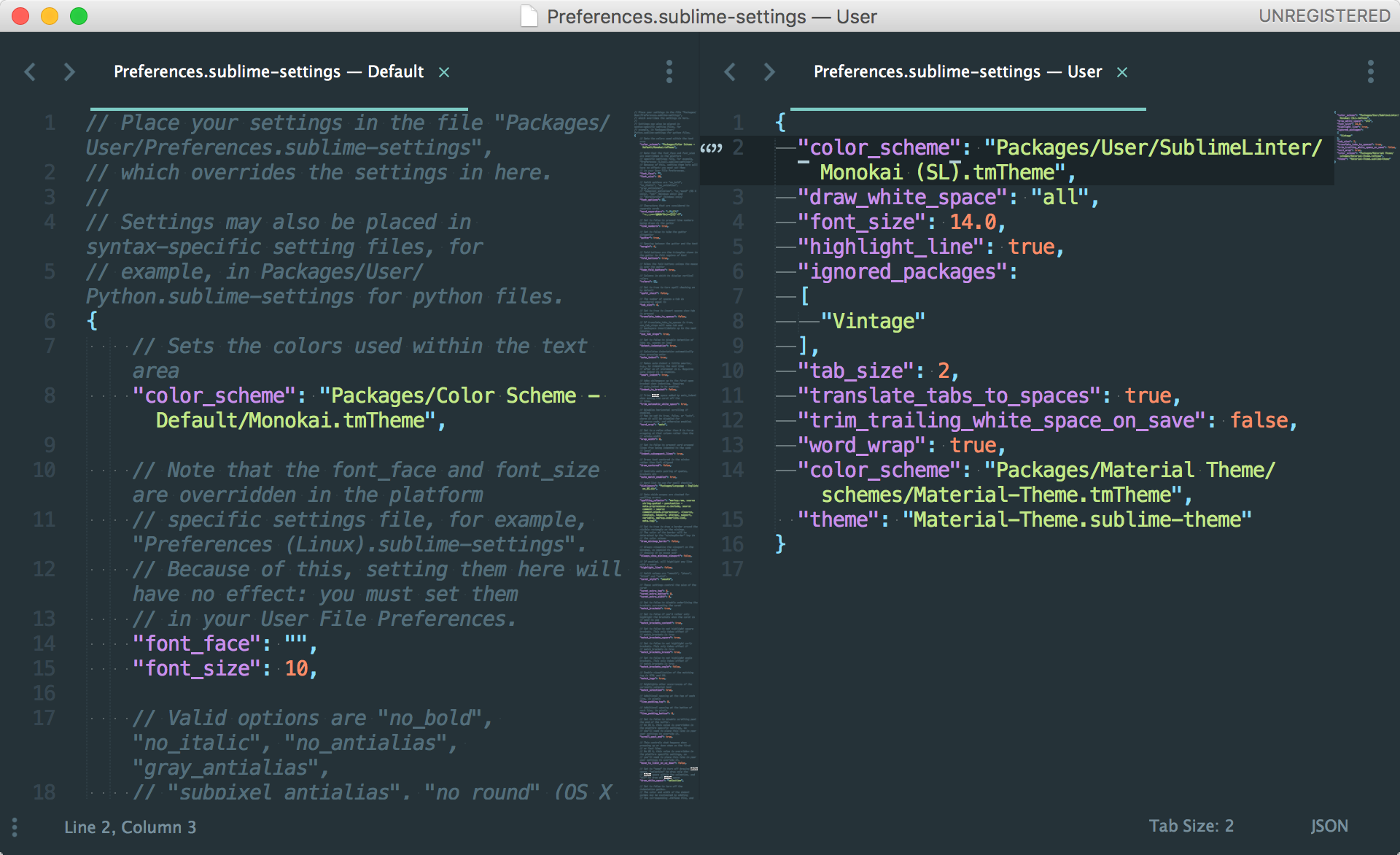Image resolution: width=1400 pixels, height=855 pixels.
Task: Go to previous tab in right pane
Action: 730,71
